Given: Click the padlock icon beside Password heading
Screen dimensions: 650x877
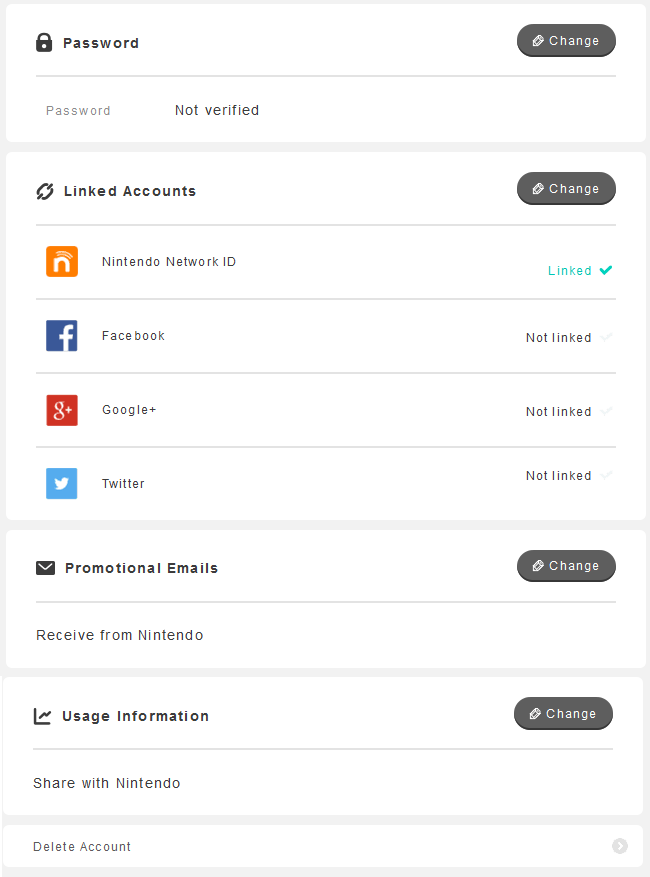Looking at the screenshot, I should [44, 43].
